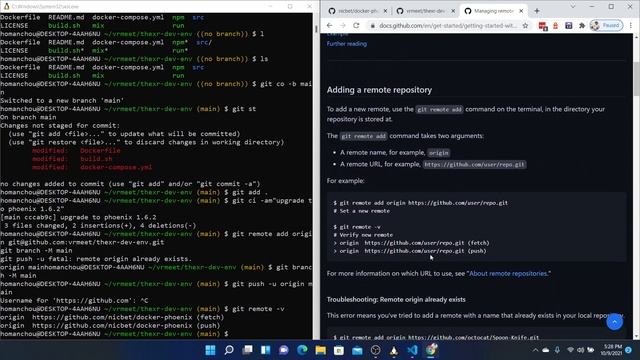Click the browser forward arrow

pos(342,25)
